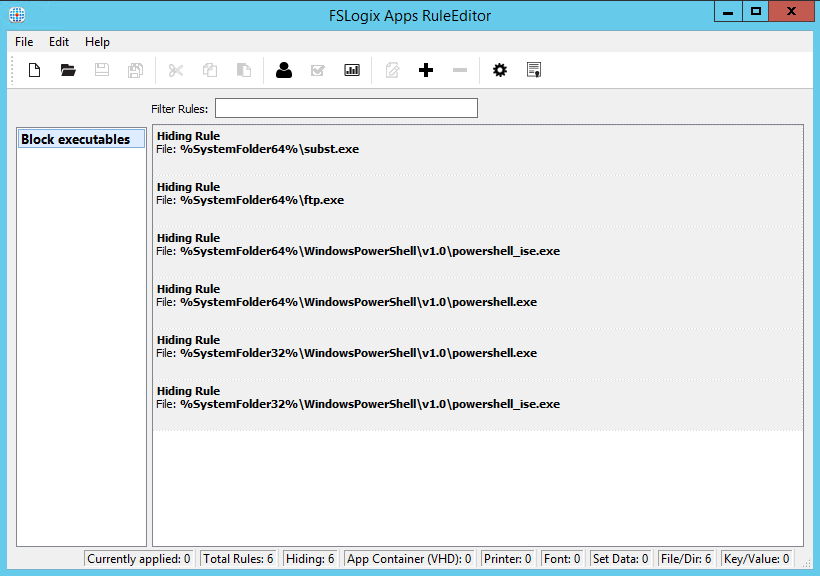The image size is (820, 576).
Task: Open the File menu
Action: point(24,42)
